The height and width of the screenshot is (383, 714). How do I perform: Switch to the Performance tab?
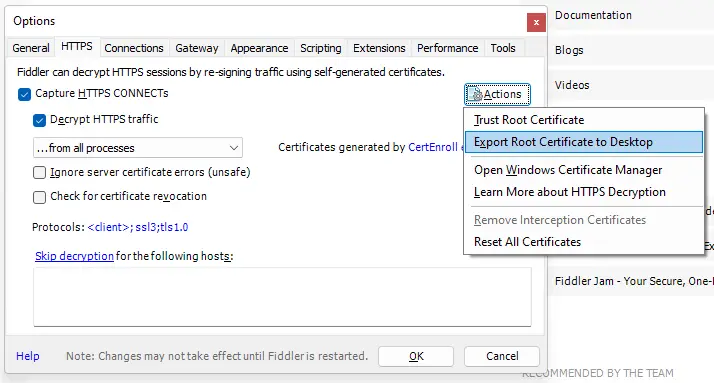pyautogui.click(x=448, y=48)
